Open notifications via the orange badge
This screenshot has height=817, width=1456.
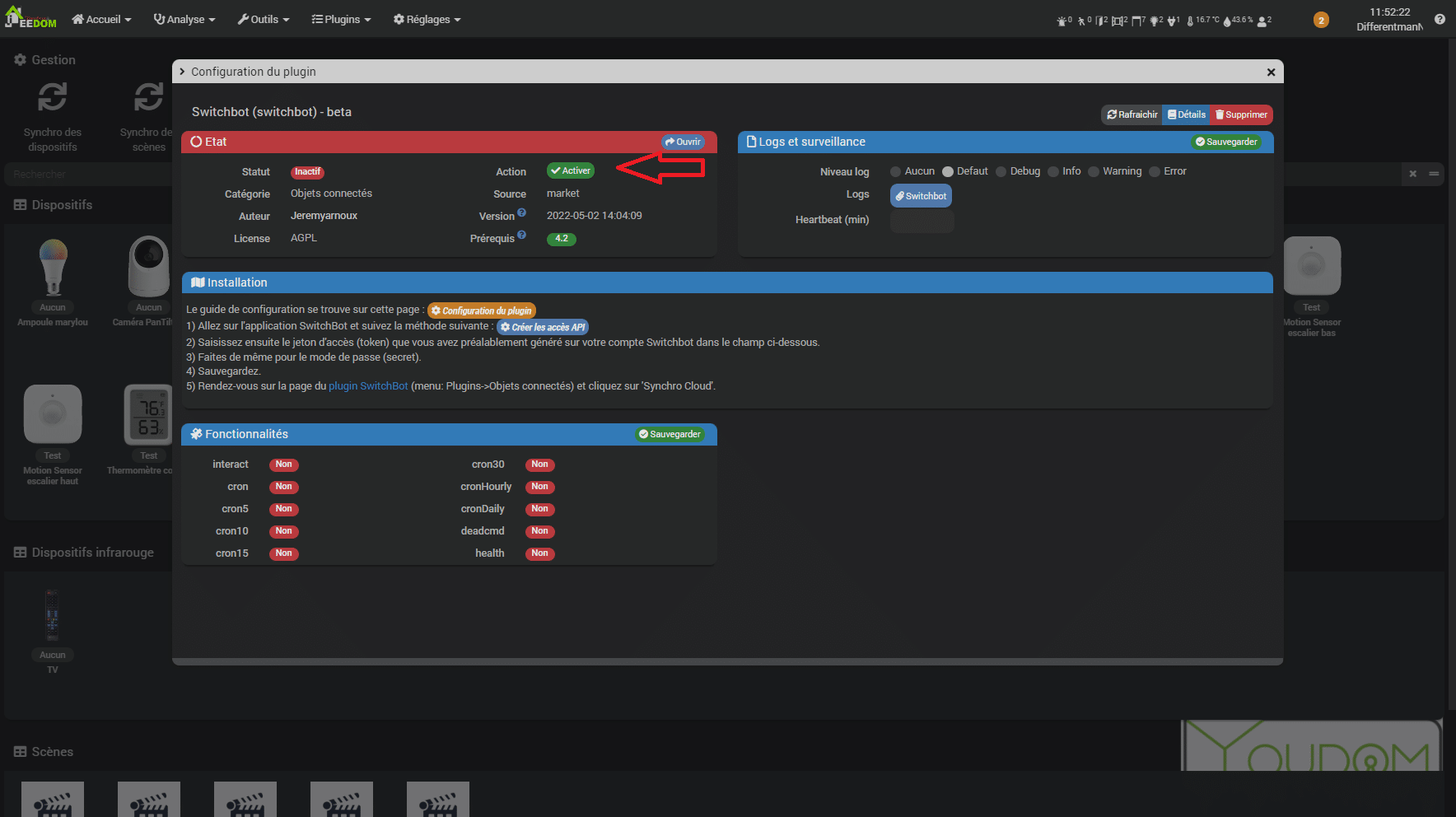coord(1322,19)
